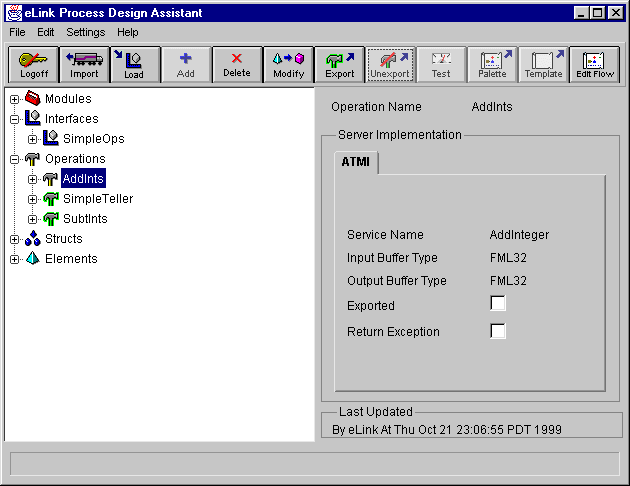Click the Add plus toolbar button
This screenshot has width=630, height=486.
186,65
